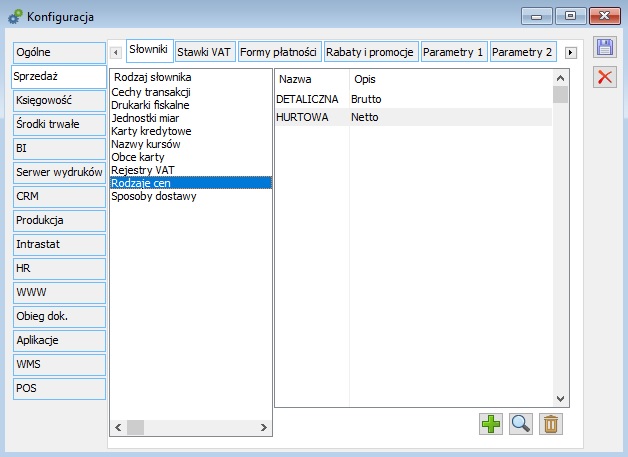This screenshot has width=628, height=457.
Task: Open the WMS section
Action: [x=59, y=365]
